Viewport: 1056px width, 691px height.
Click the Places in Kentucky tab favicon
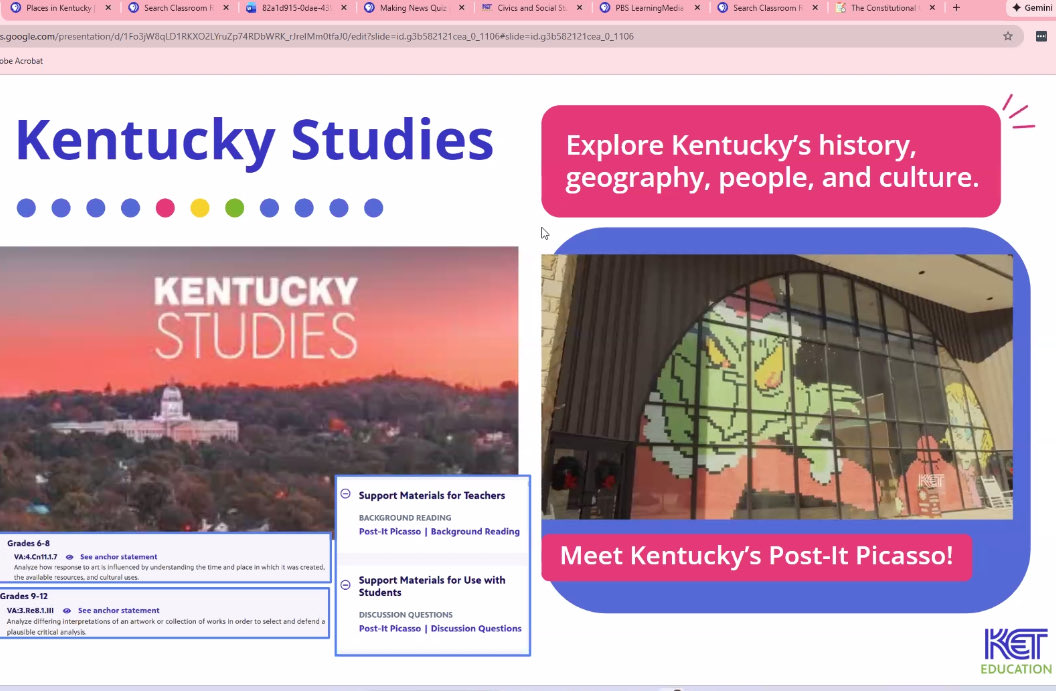(15, 8)
